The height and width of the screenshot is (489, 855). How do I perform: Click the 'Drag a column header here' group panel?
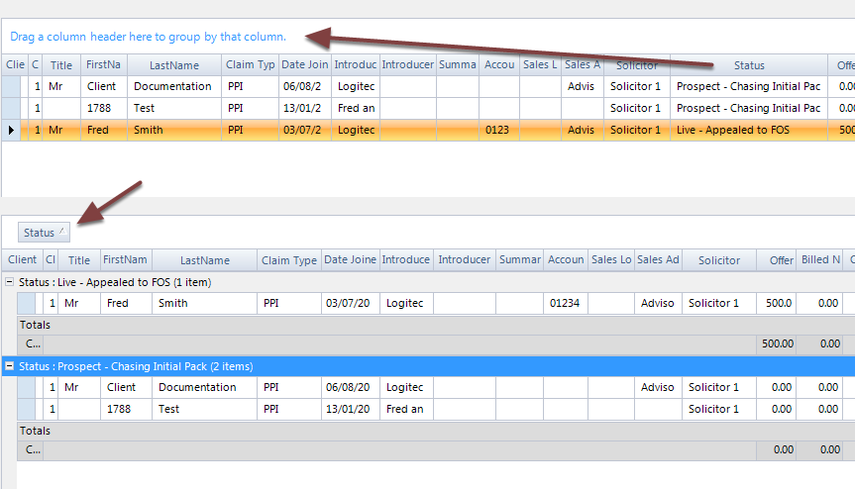click(x=428, y=37)
